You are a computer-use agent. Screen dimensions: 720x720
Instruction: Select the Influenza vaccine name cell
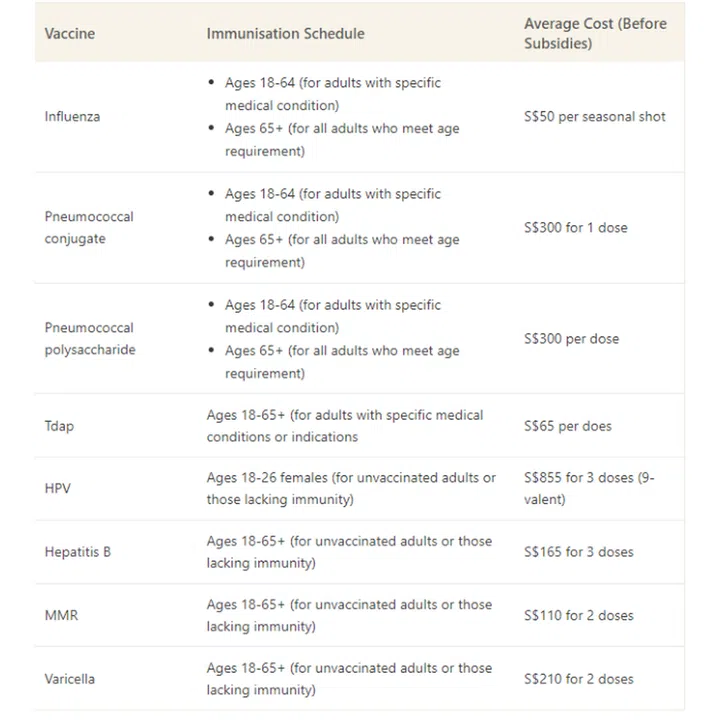(72, 116)
